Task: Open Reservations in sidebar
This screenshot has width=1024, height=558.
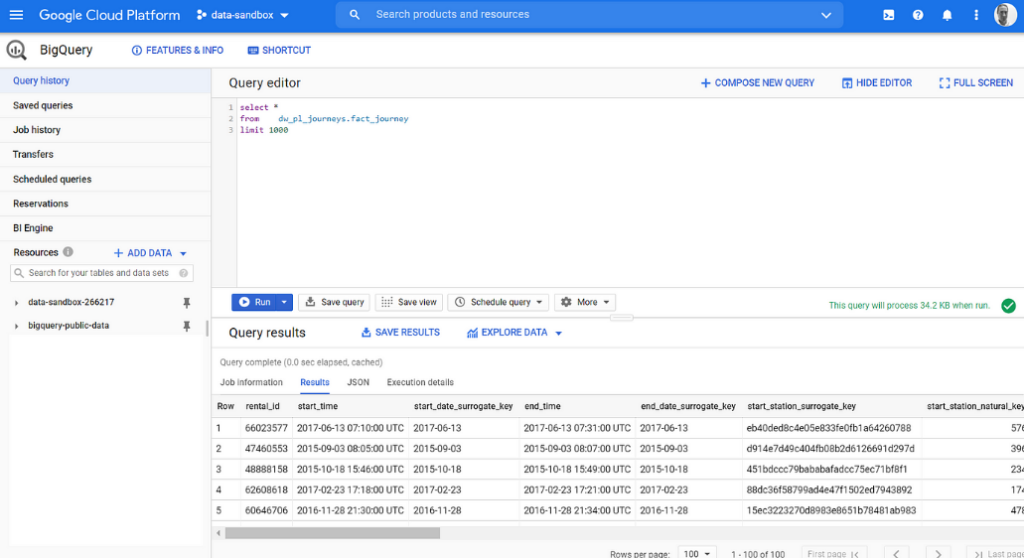Action: click(x=105, y=204)
